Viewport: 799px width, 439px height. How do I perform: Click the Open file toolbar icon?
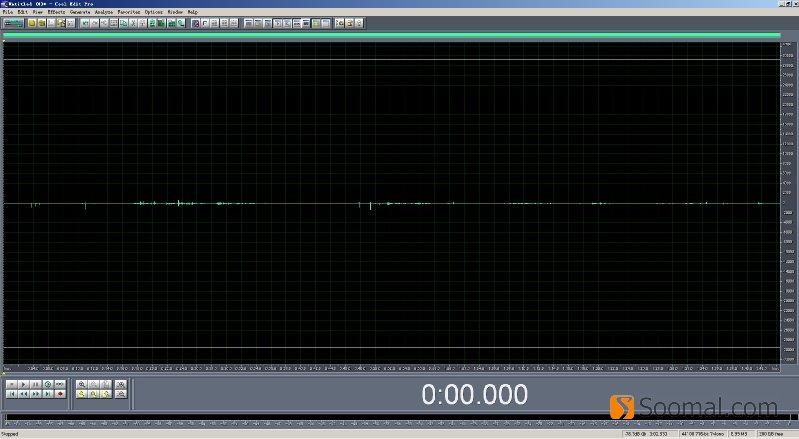(42, 23)
